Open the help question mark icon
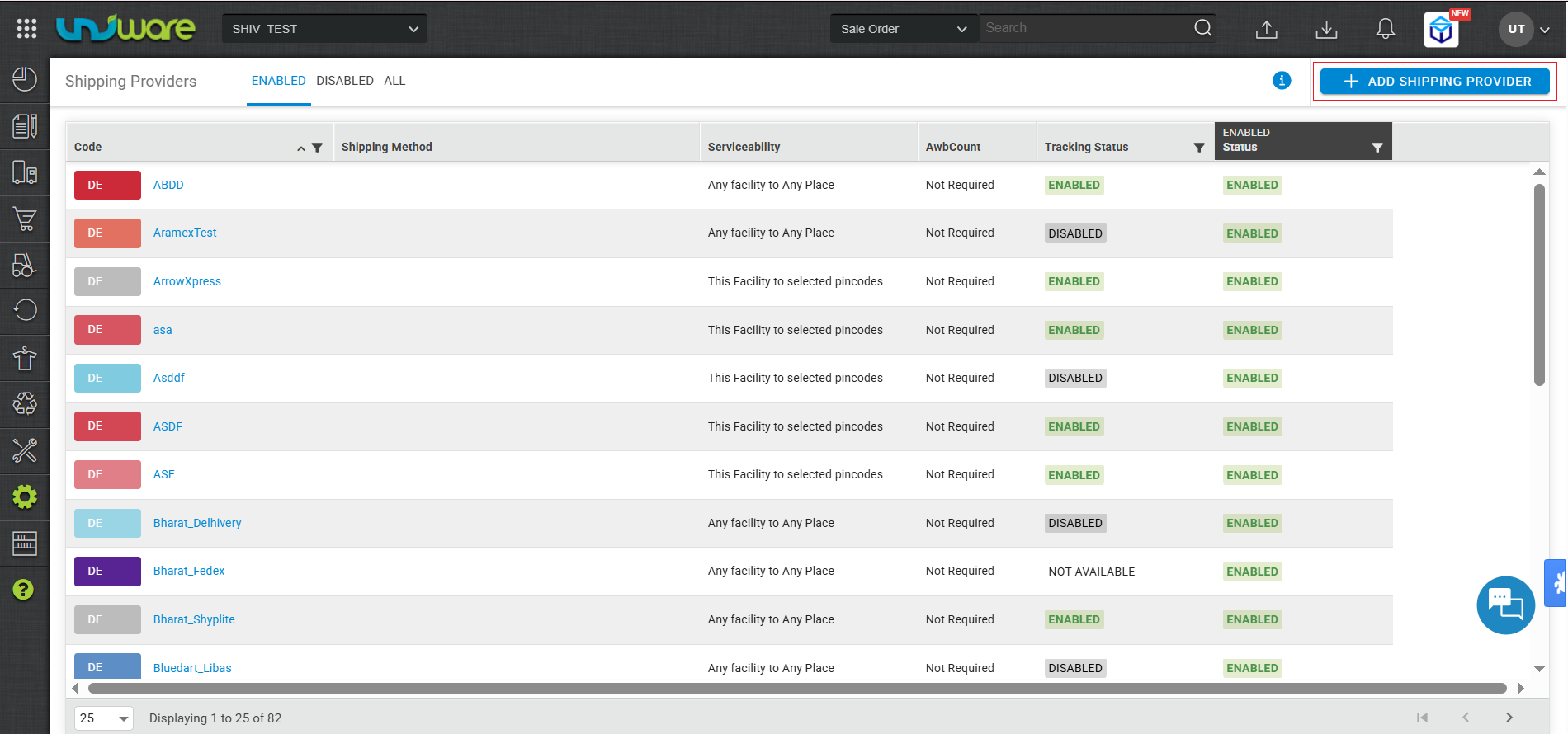1568x734 pixels. [24, 590]
